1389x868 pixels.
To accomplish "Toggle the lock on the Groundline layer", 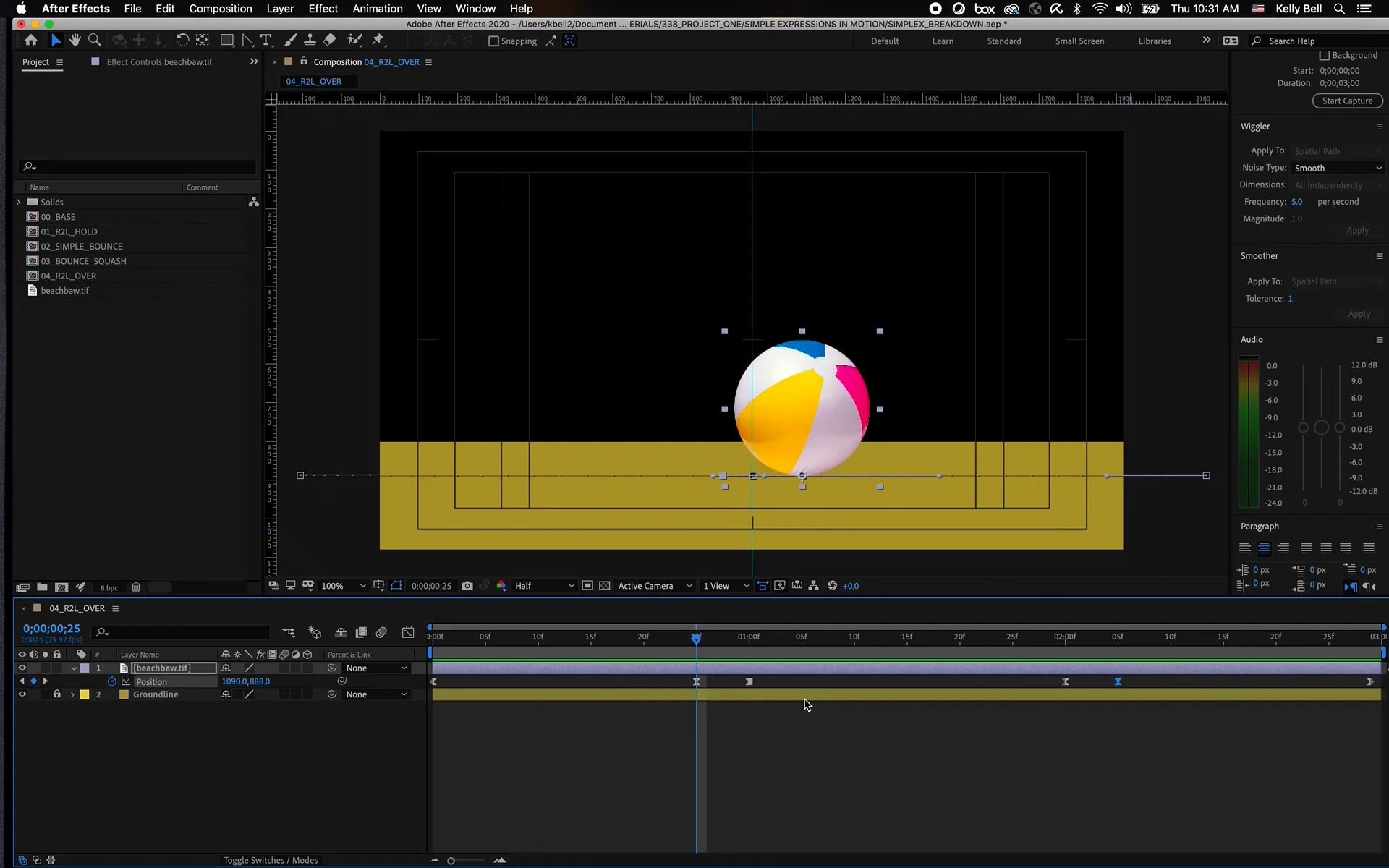I will coord(57,694).
